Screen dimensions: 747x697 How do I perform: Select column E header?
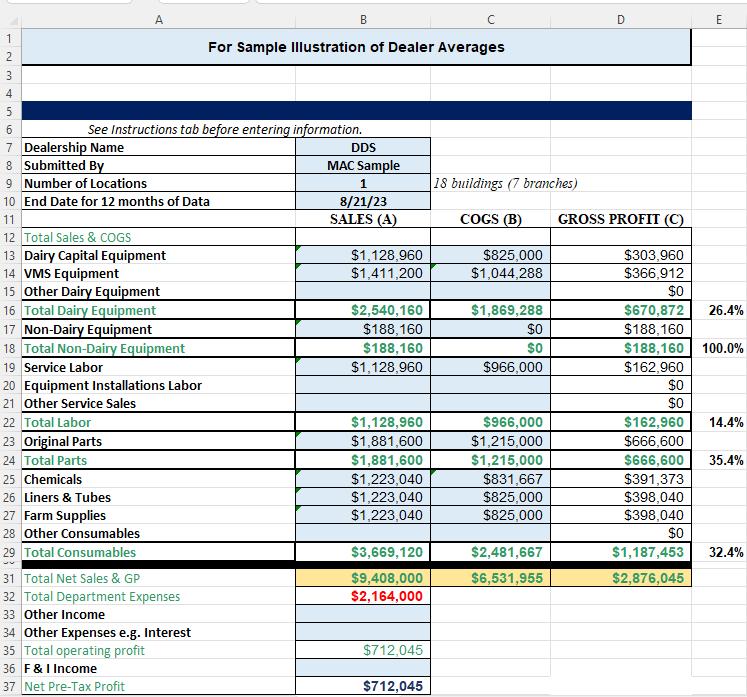click(x=719, y=20)
